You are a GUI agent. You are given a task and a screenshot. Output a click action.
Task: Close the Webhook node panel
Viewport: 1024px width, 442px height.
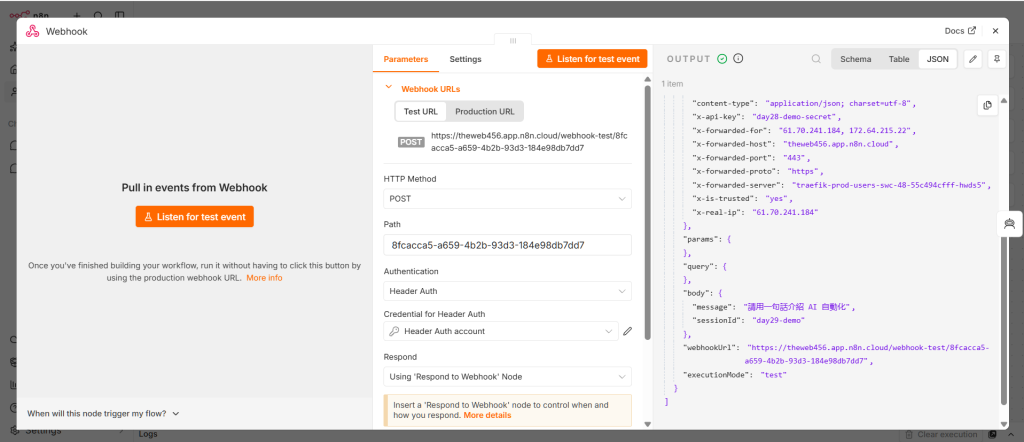click(995, 31)
